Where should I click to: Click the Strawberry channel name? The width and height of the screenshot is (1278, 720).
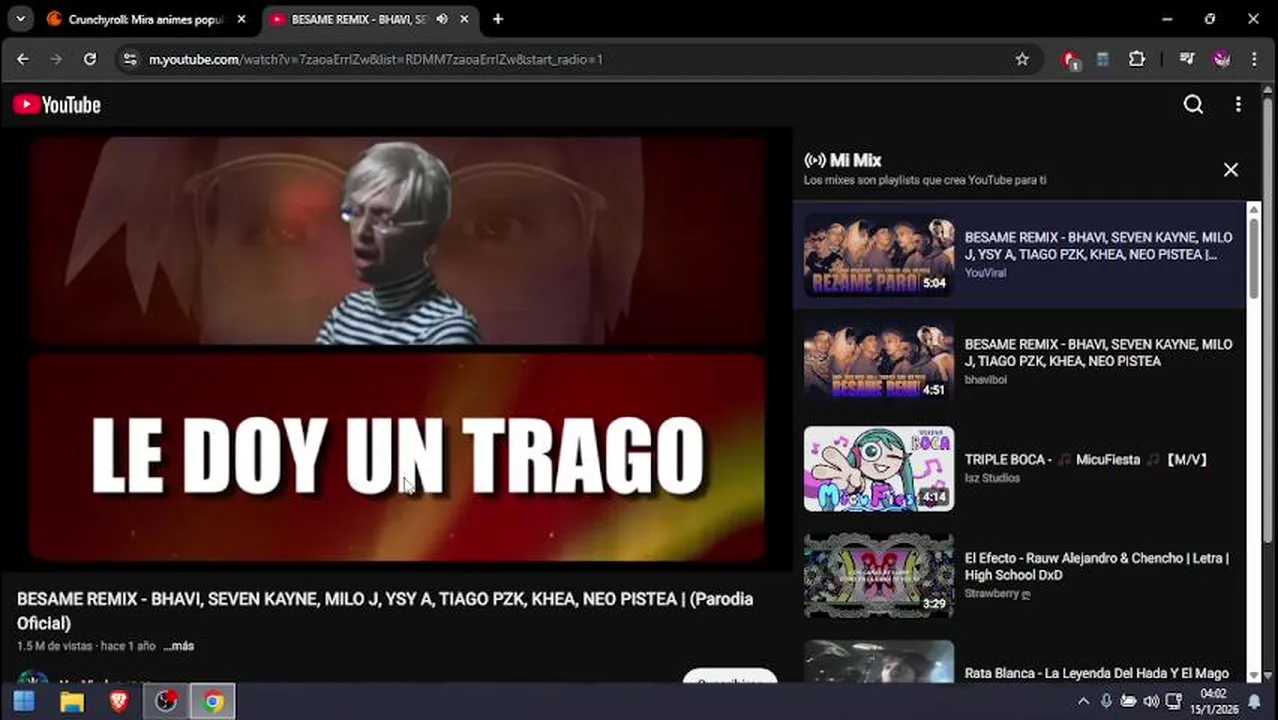pyautogui.click(x=997, y=594)
